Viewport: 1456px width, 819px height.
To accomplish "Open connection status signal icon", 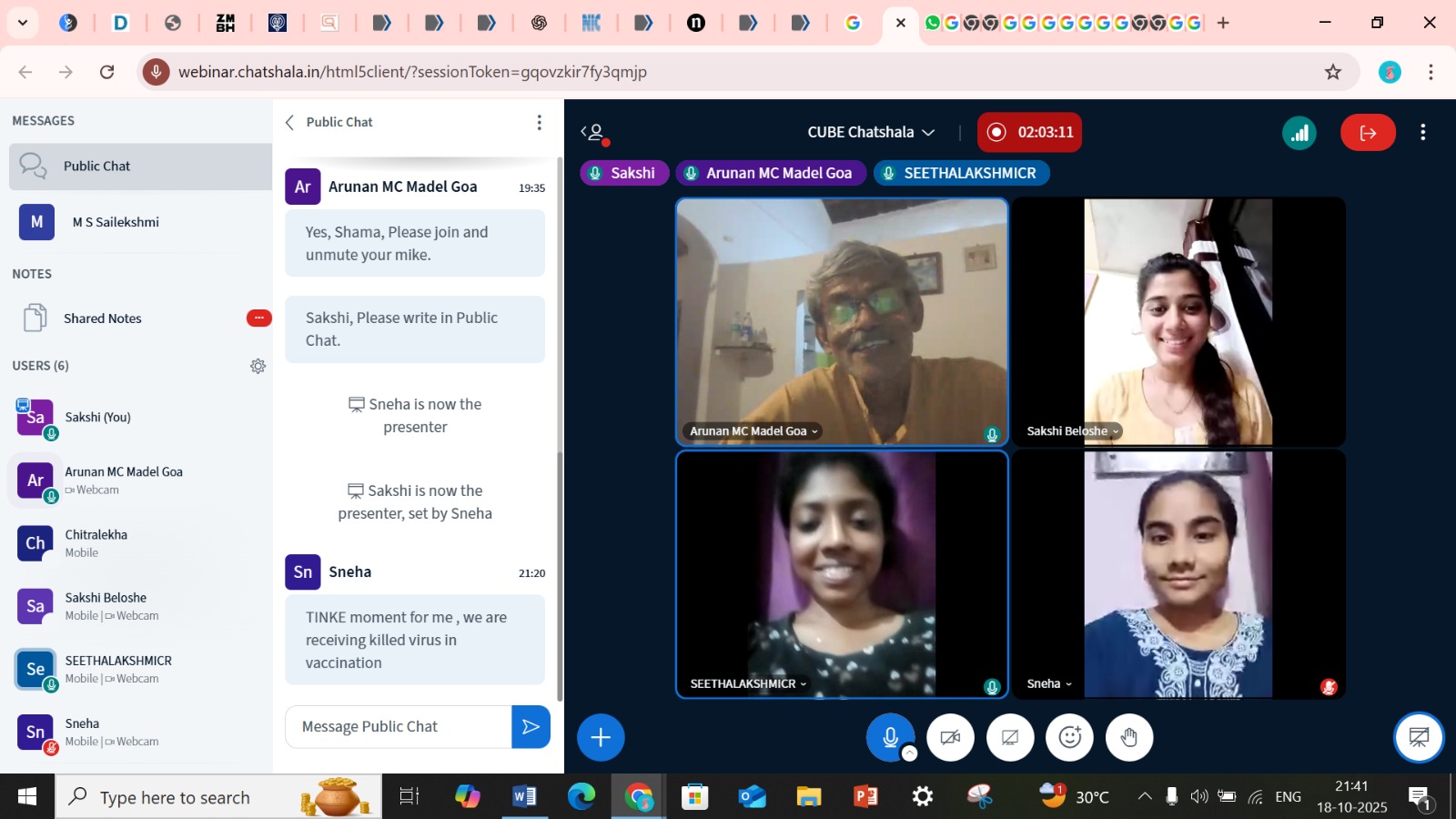I will click(x=1299, y=133).
